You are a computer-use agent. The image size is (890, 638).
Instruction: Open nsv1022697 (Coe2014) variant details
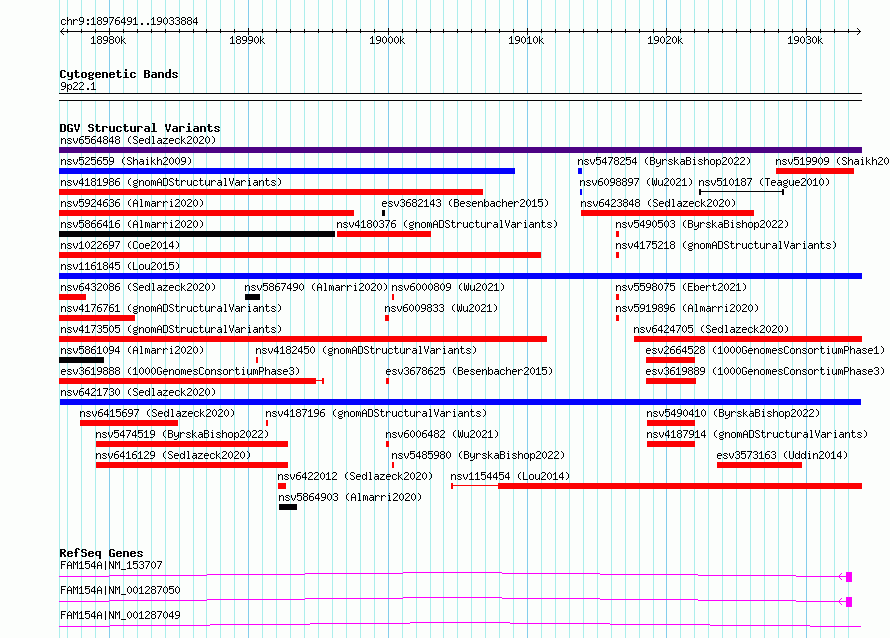coord(120,245)
